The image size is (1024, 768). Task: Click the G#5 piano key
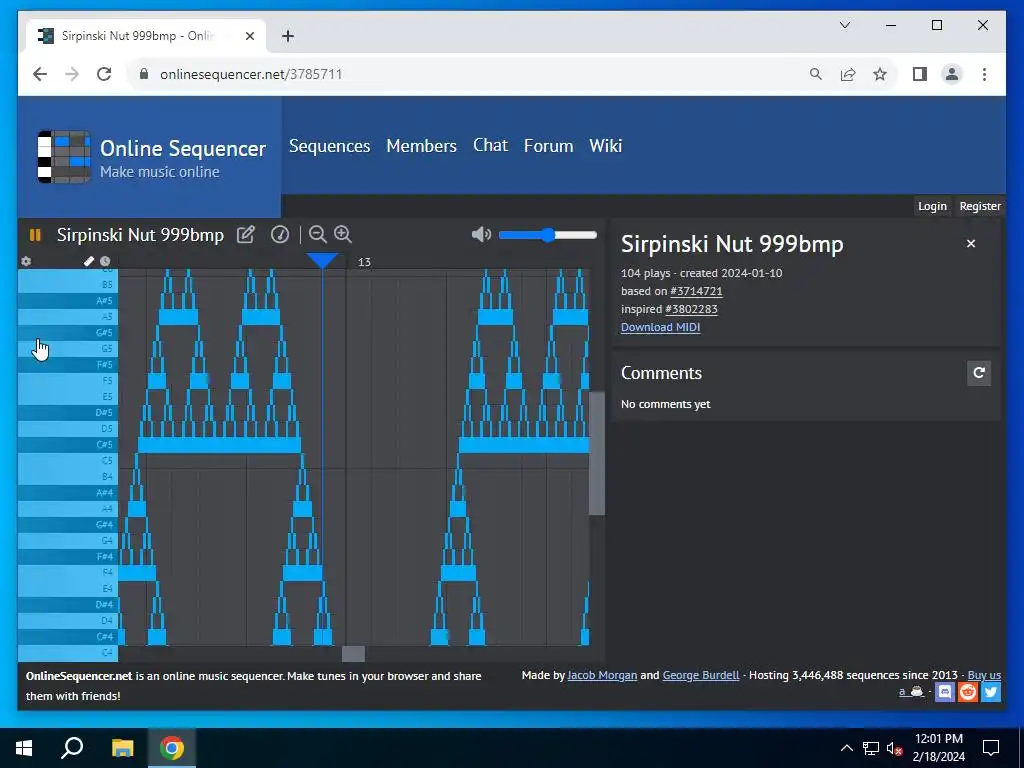coord(67,332)
